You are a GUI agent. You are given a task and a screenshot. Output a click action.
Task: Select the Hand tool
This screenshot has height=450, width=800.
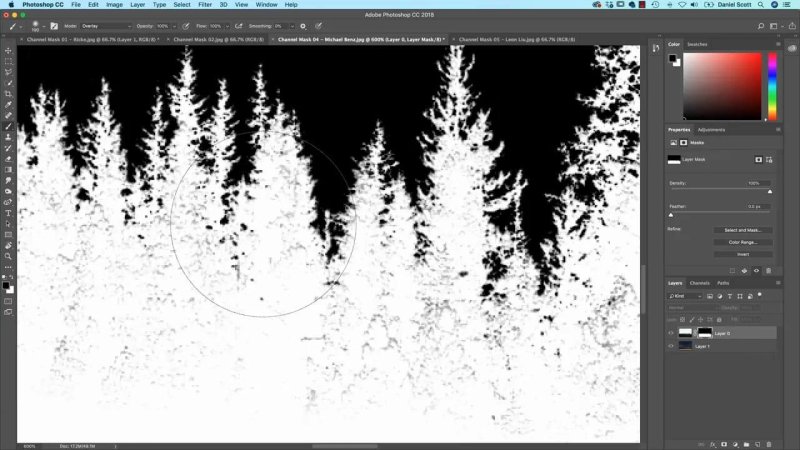coord(8,245)
